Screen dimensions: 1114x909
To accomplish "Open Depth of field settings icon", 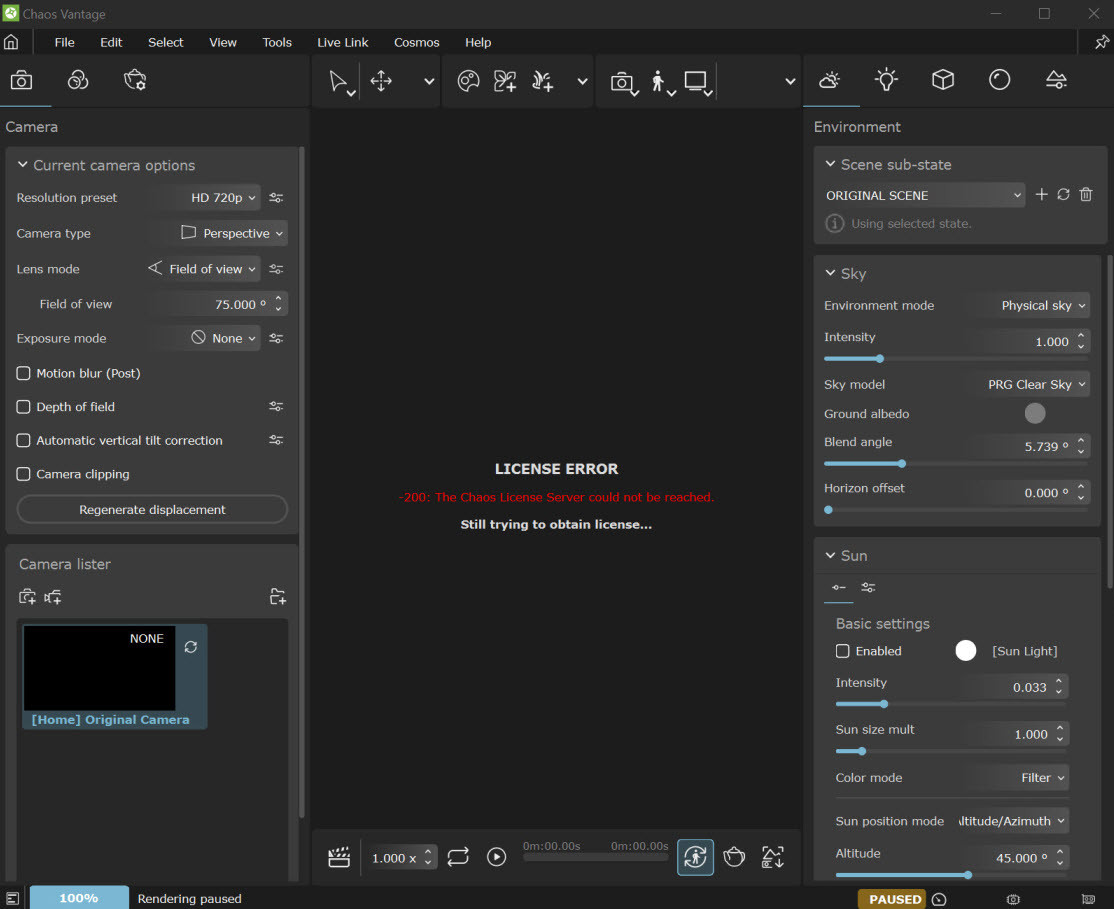I will point(276,407).
